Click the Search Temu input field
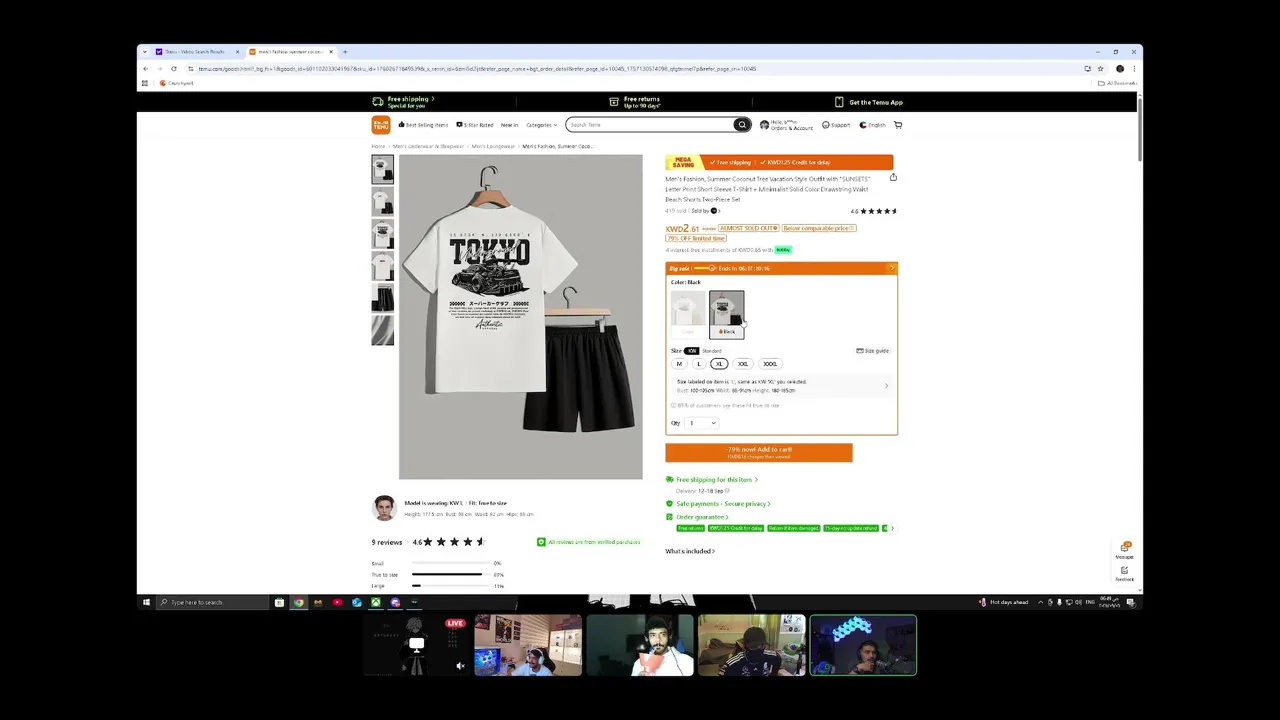1280x720 pixels. (x=650, y=125)
